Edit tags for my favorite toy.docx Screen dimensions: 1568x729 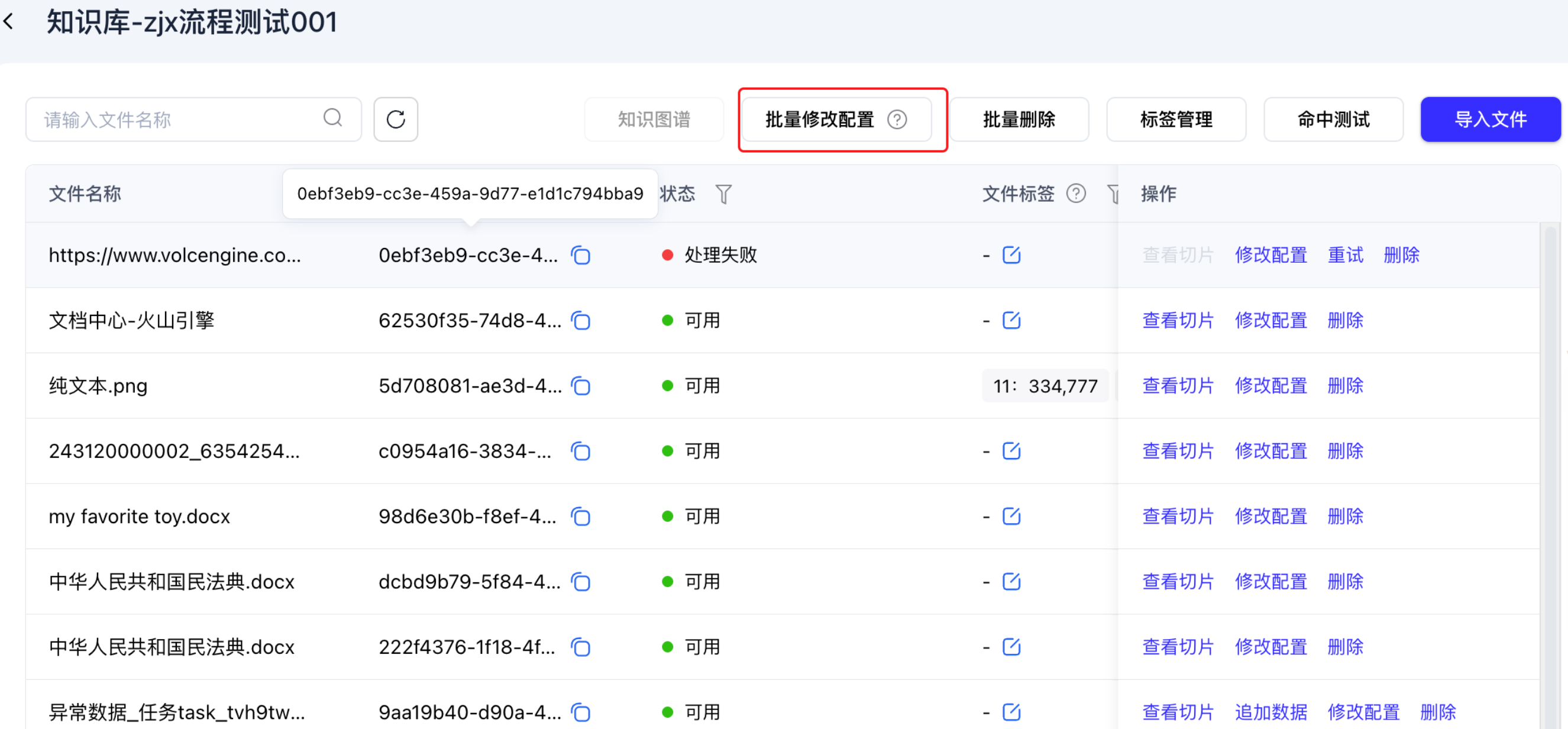[x=1011, y=517]
